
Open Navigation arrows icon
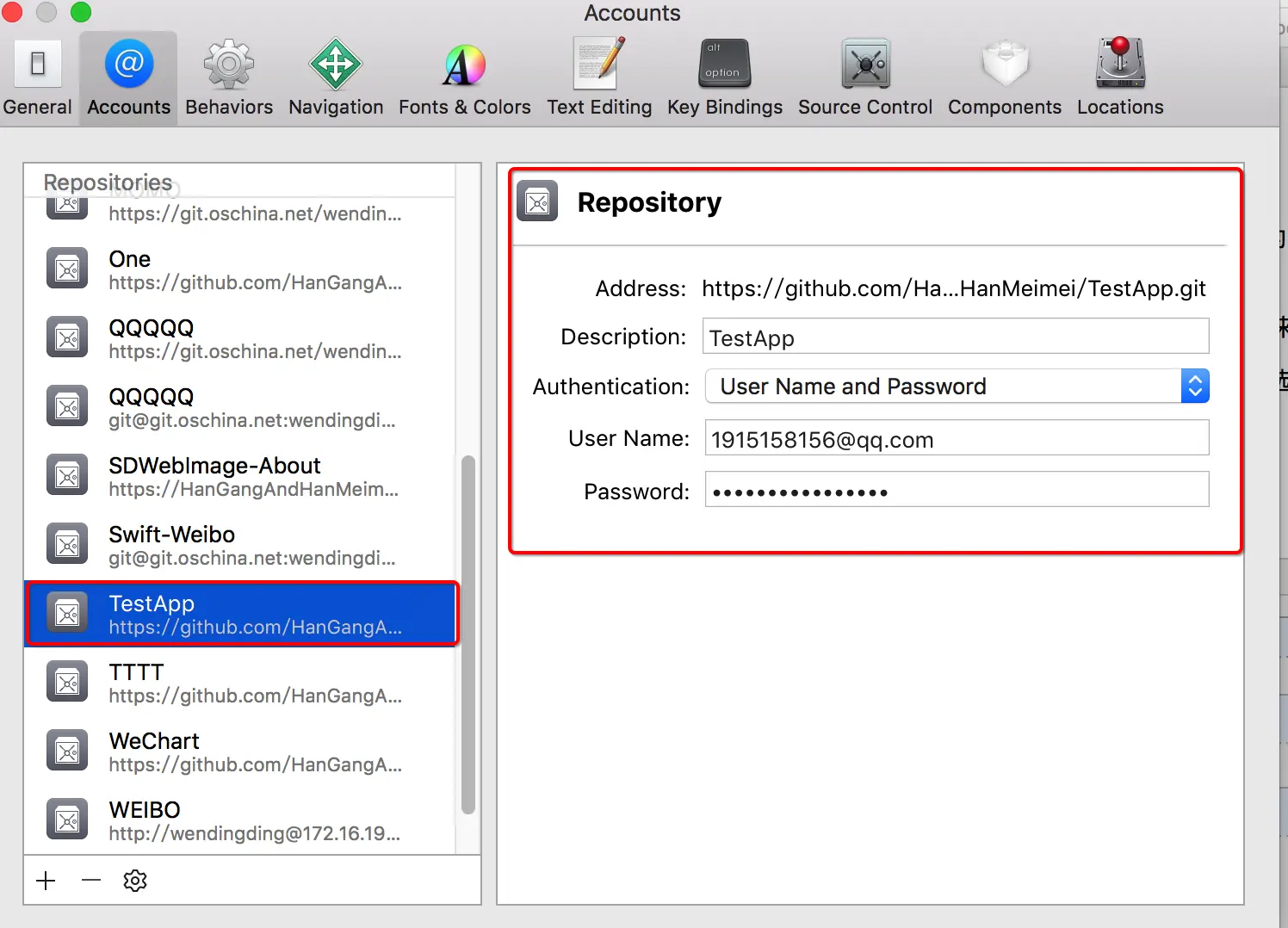pos(336,64)
